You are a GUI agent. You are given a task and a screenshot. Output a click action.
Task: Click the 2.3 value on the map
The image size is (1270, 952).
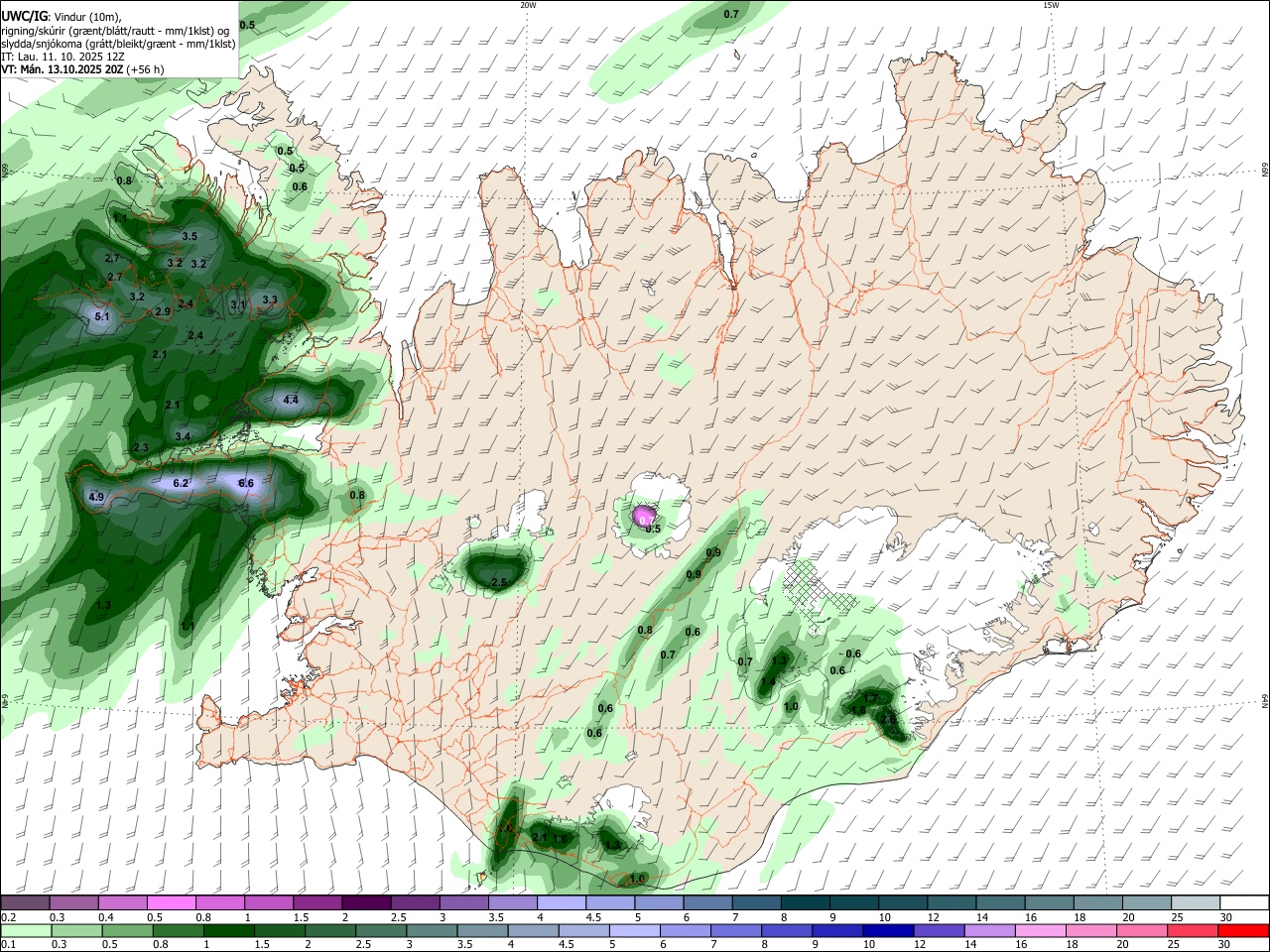(x=141, y=447)
